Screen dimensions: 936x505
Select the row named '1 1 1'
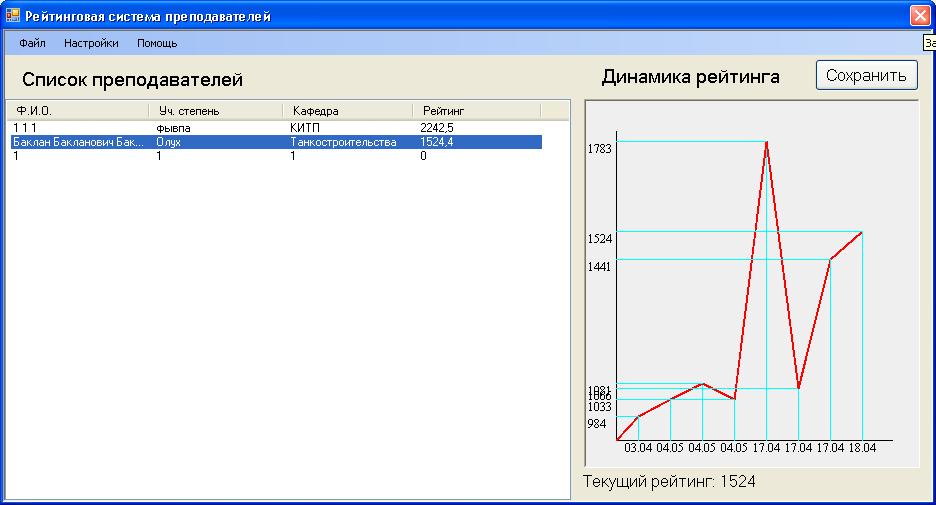click(276, 128)
